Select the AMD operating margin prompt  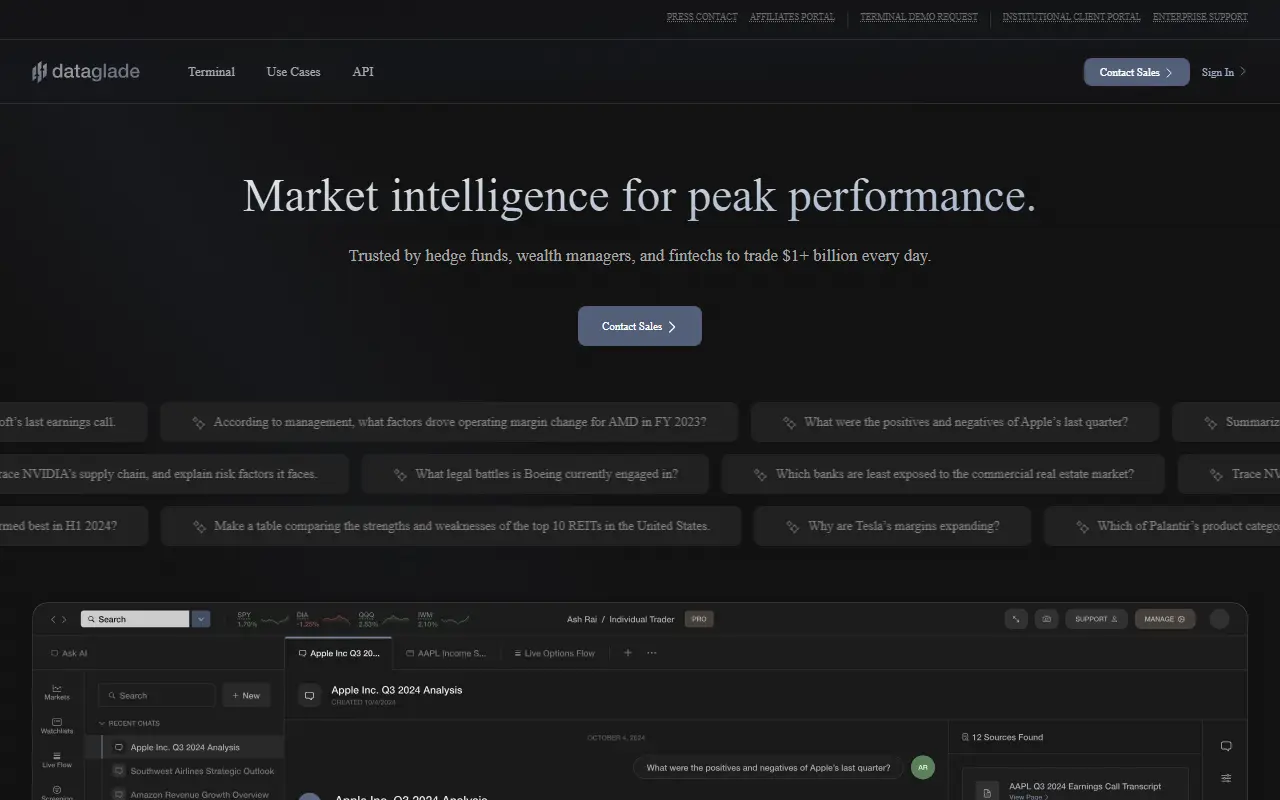[x=449, y=422]
